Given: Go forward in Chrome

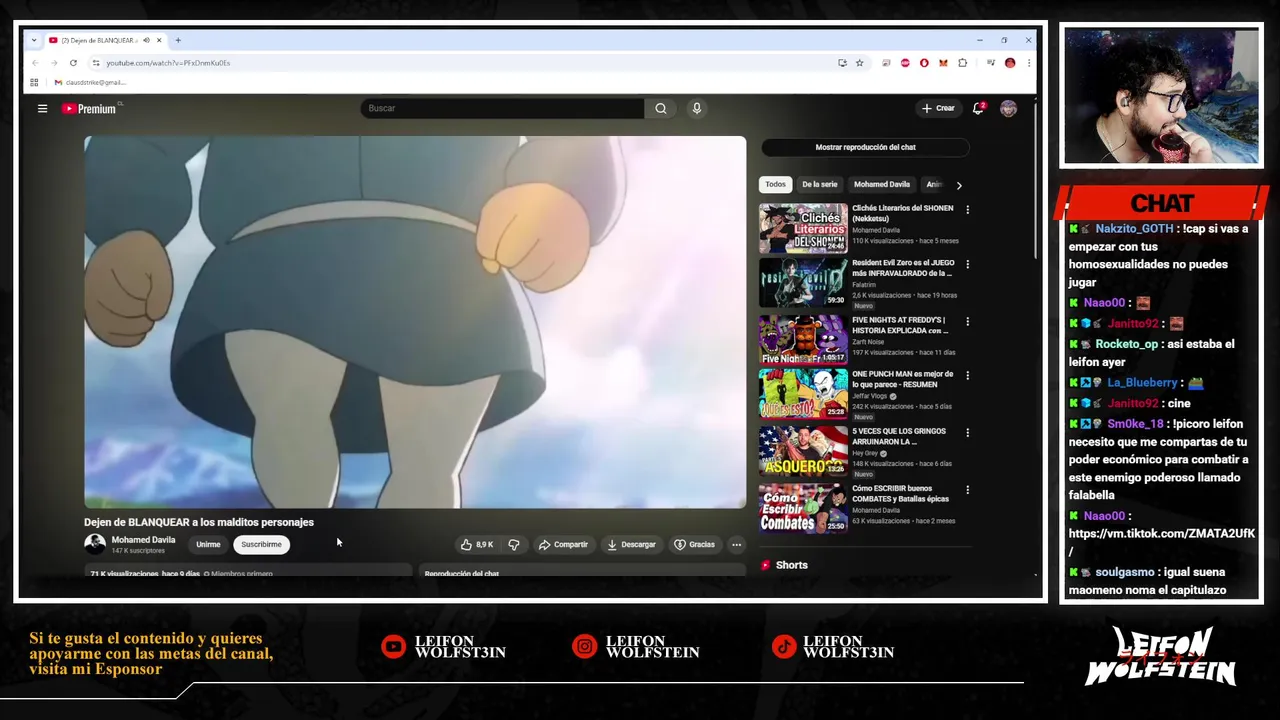Looking at the screenshot, I should (54, 63).
